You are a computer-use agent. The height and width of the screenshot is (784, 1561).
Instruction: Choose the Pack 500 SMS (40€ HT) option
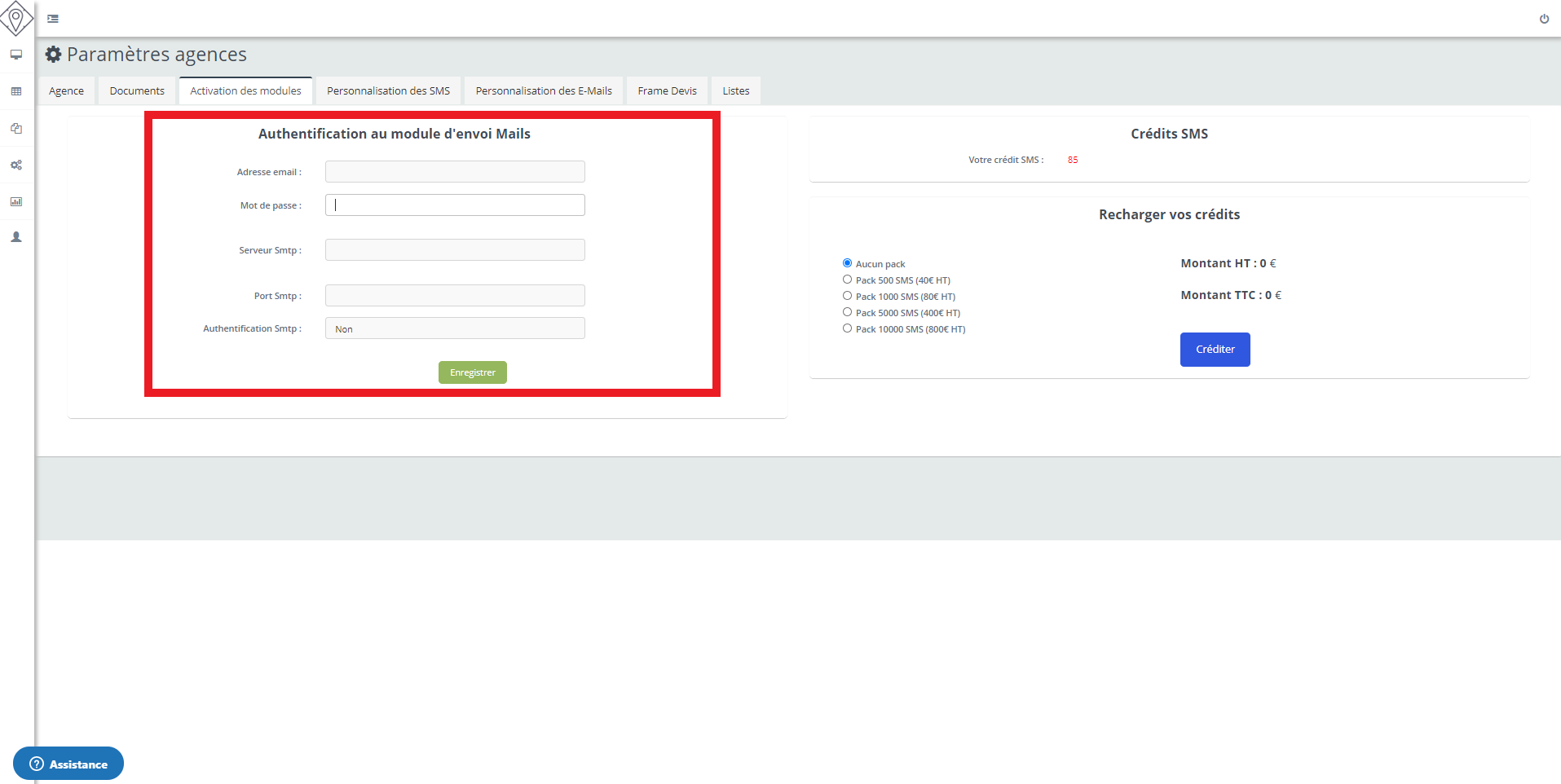(847, 279)
